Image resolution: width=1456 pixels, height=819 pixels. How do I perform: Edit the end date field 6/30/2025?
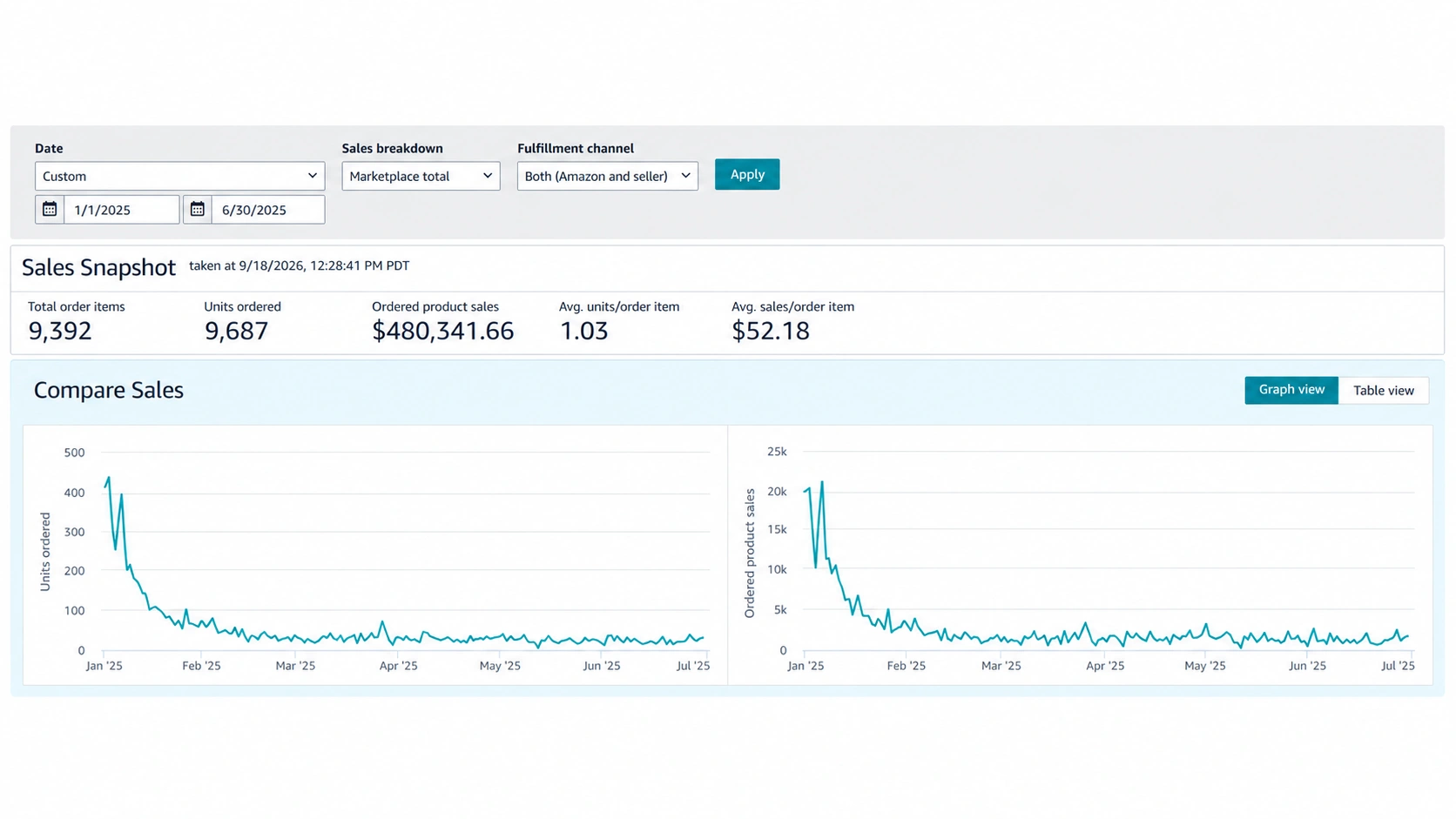tap(268, 210)
